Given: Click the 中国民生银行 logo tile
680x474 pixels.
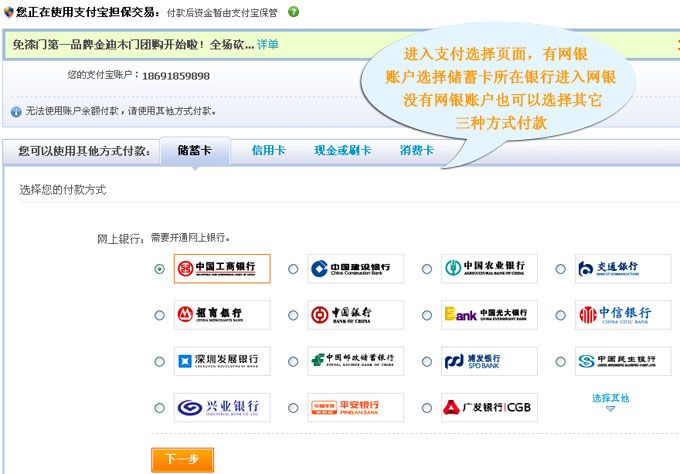Looking at the screenshot, I should tap(623, 361).
